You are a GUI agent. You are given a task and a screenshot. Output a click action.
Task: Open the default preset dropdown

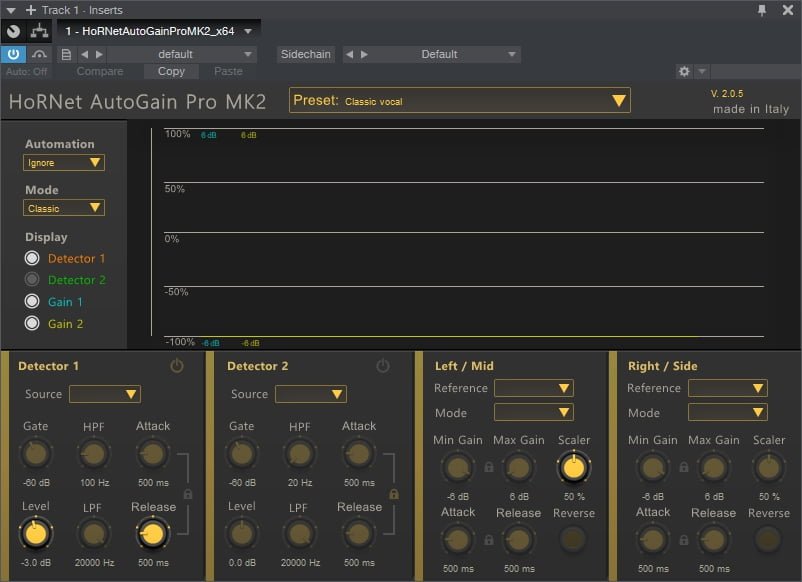pyautogui.click(x=182, y=54)
